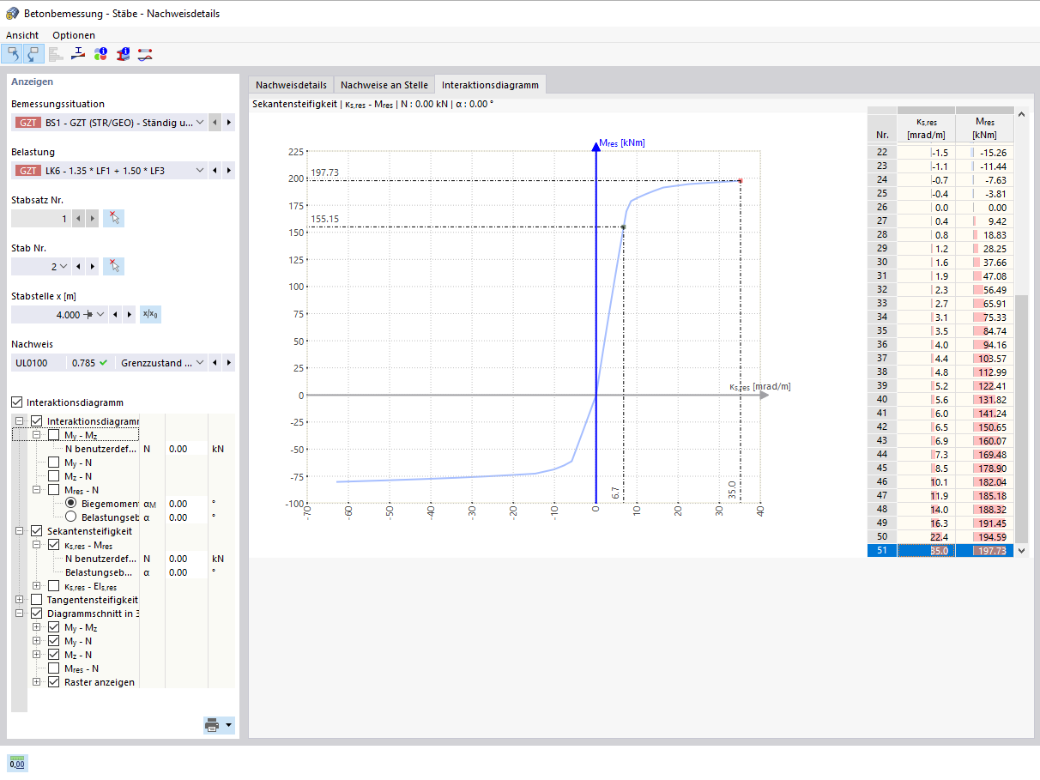
Task: Open the Stabstelle x dropdown arrow
Action: click(100, 314)
